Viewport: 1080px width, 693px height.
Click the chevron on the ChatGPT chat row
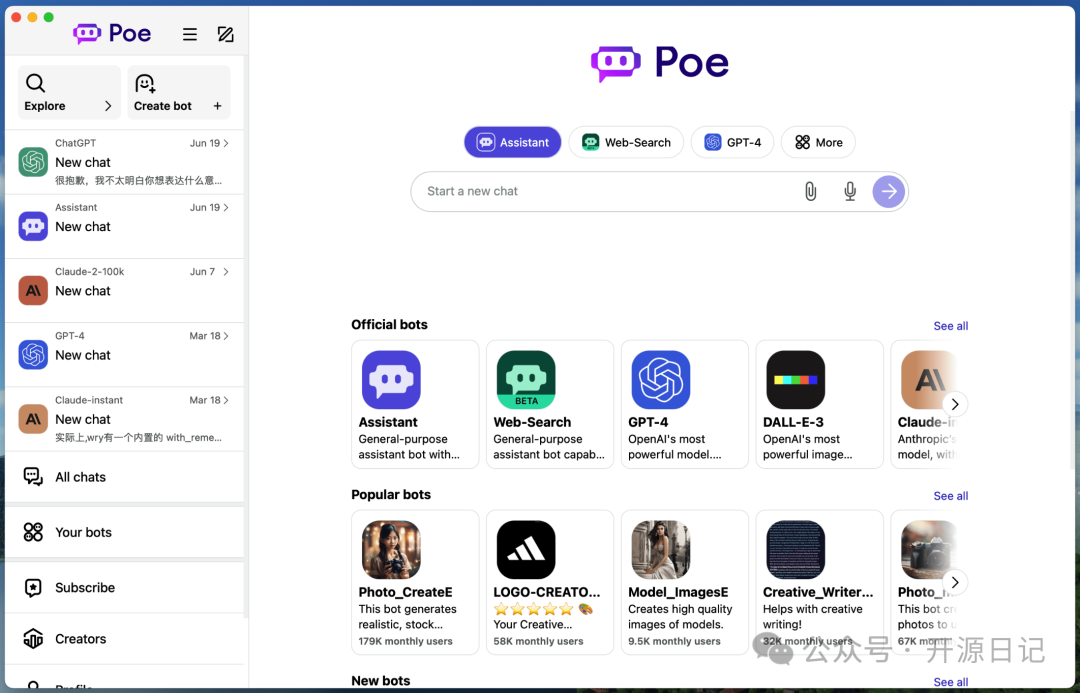pyautogui.click(x=226, y=143)
